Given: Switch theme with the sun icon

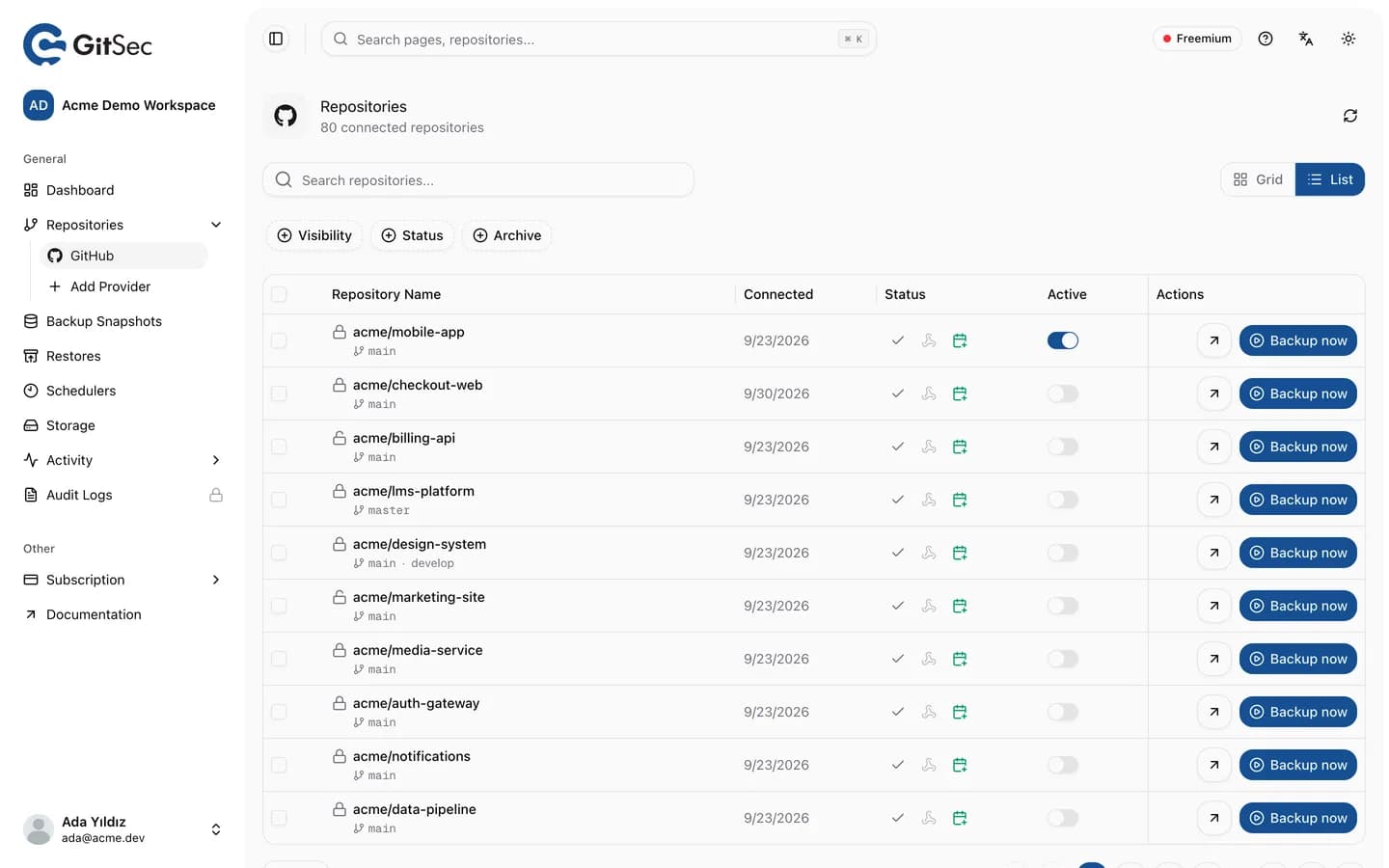Looking at the screenshot, I should pyautogui.click(x=1348, y=39).
